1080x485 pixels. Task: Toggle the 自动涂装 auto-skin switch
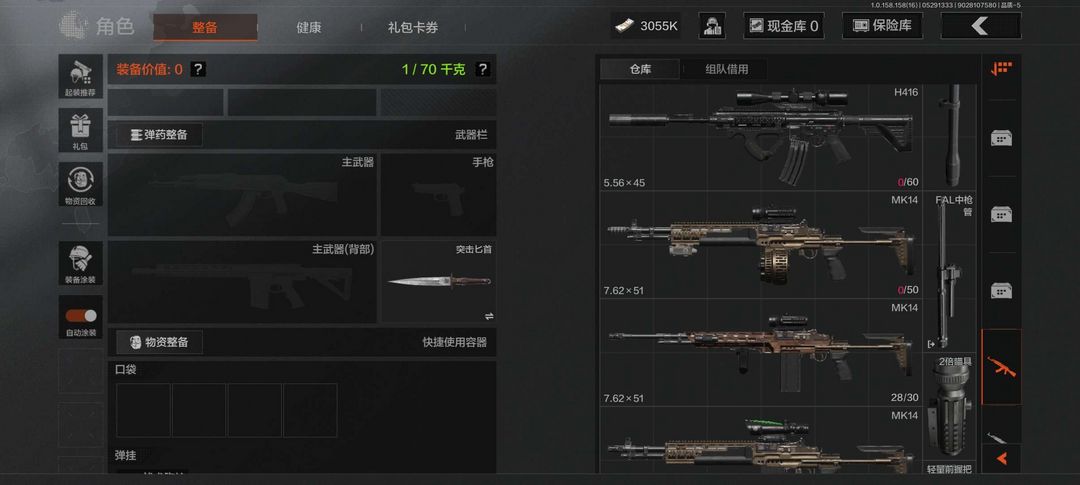[x=81, y=316]
